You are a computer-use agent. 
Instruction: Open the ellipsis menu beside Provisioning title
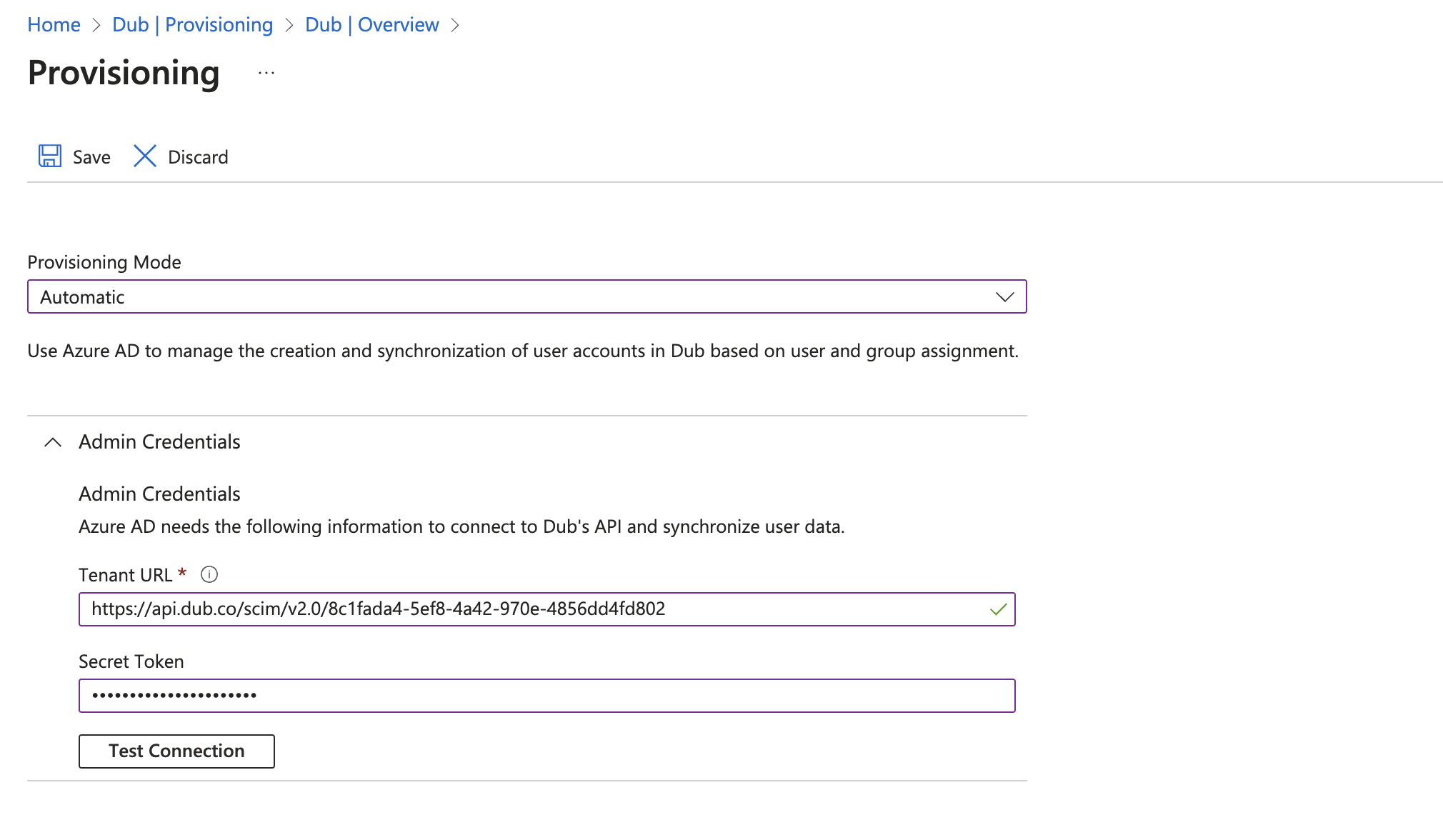(x=266, y=74)
